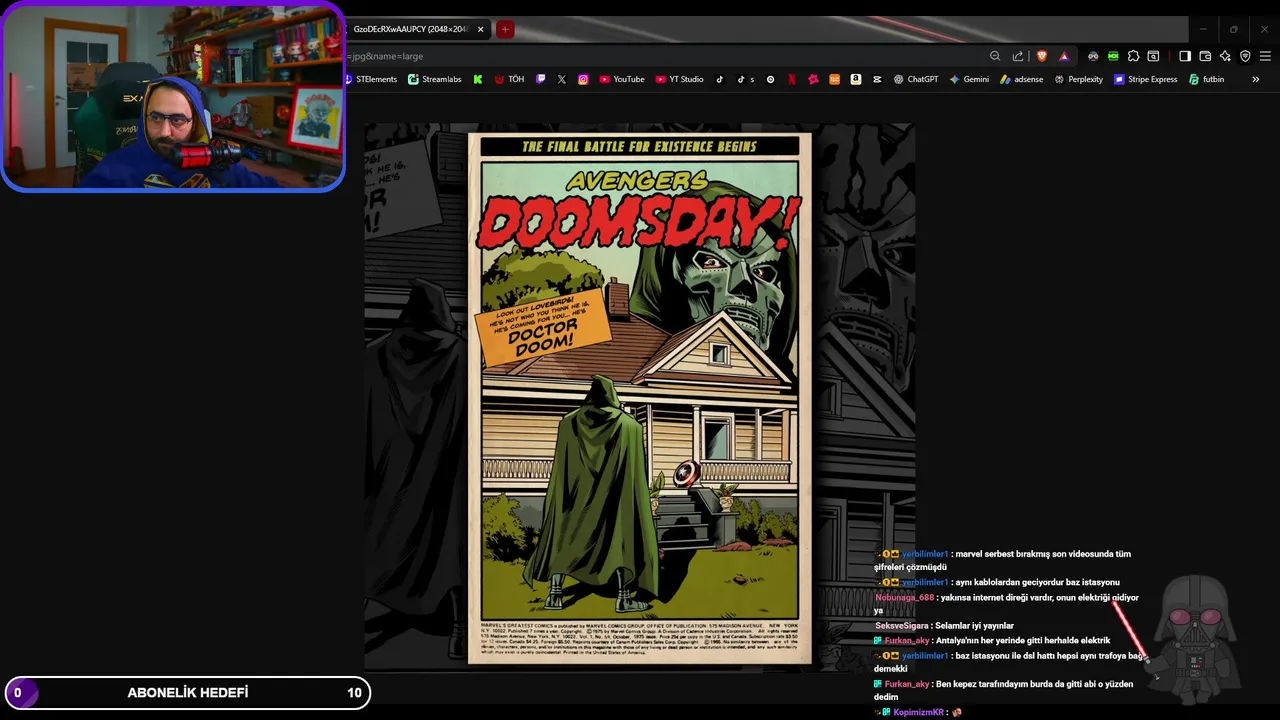This screenshot has width=1280, height=720.
Task: Expand hidden bookmarks with double chevron
Action: 1255,79
